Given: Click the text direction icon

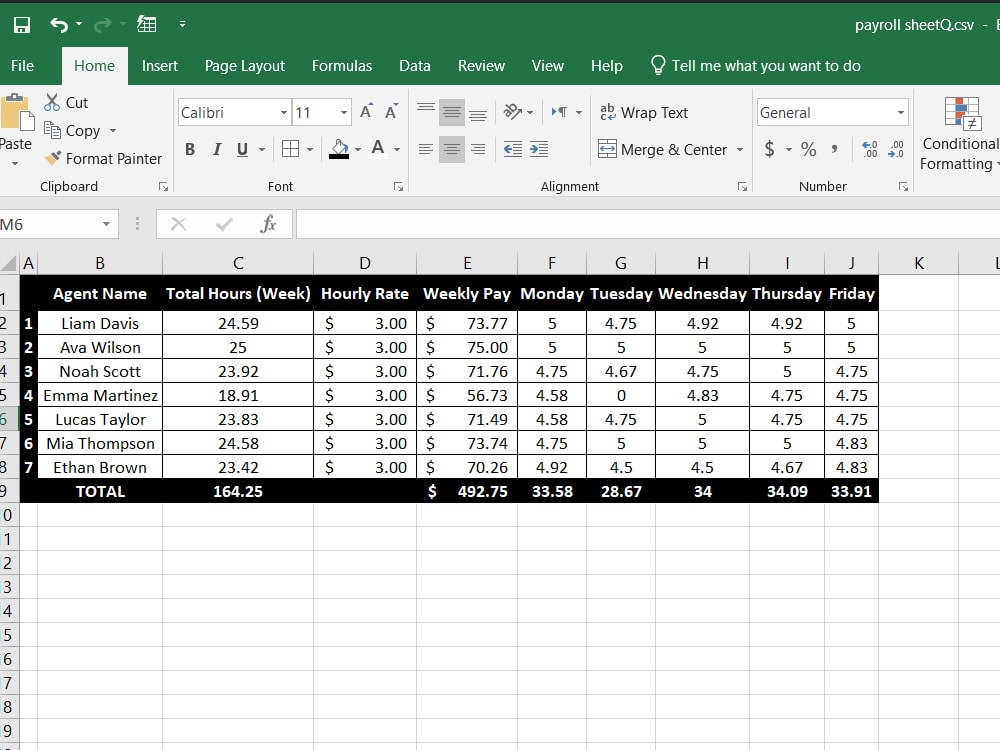Looking at the screenshot, I should pos(559,112).
